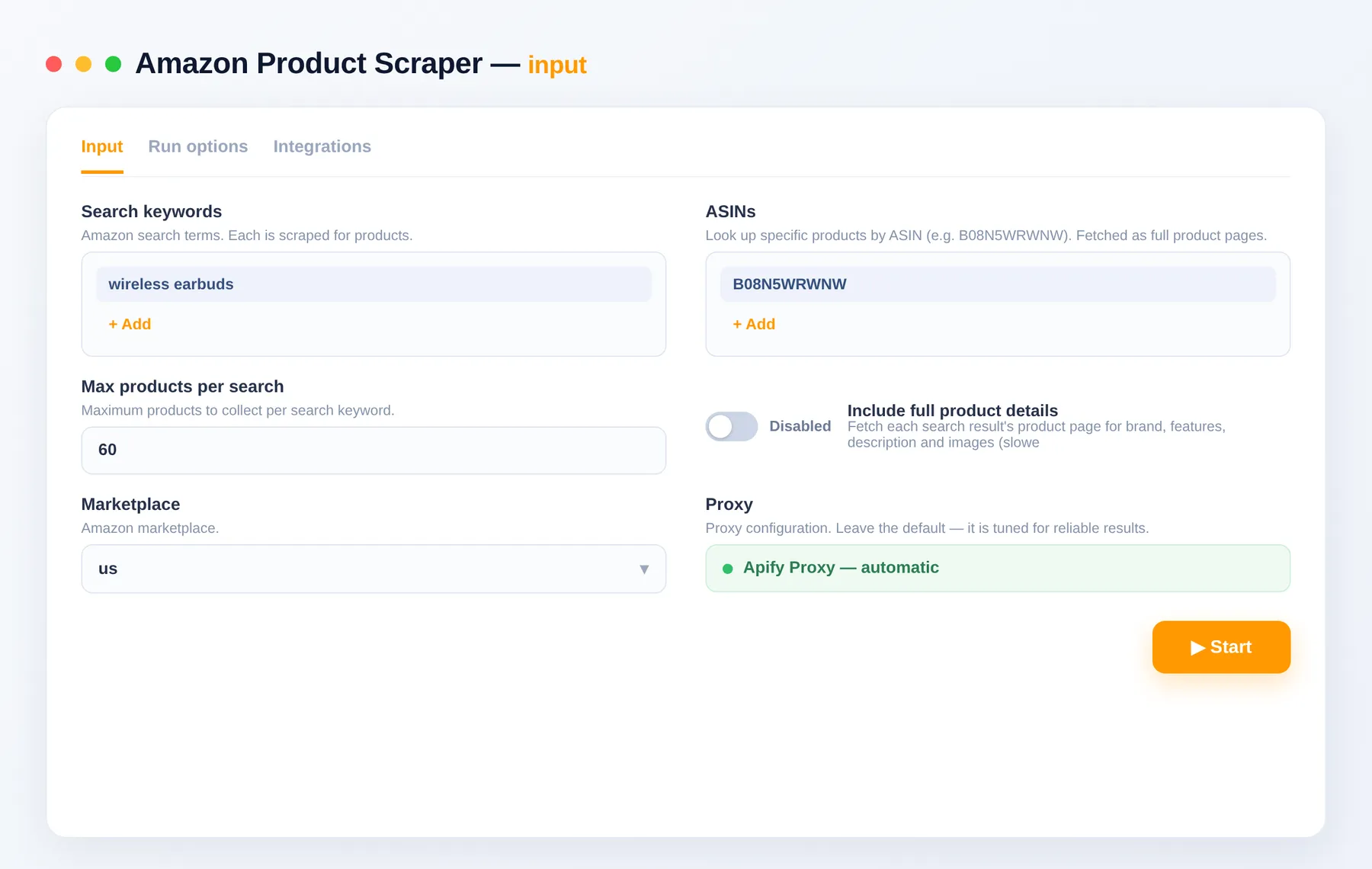This screenshot has width=1372, height=869.
Task: Click the Amazon Product Scraper title
Action: coord(309,63)
